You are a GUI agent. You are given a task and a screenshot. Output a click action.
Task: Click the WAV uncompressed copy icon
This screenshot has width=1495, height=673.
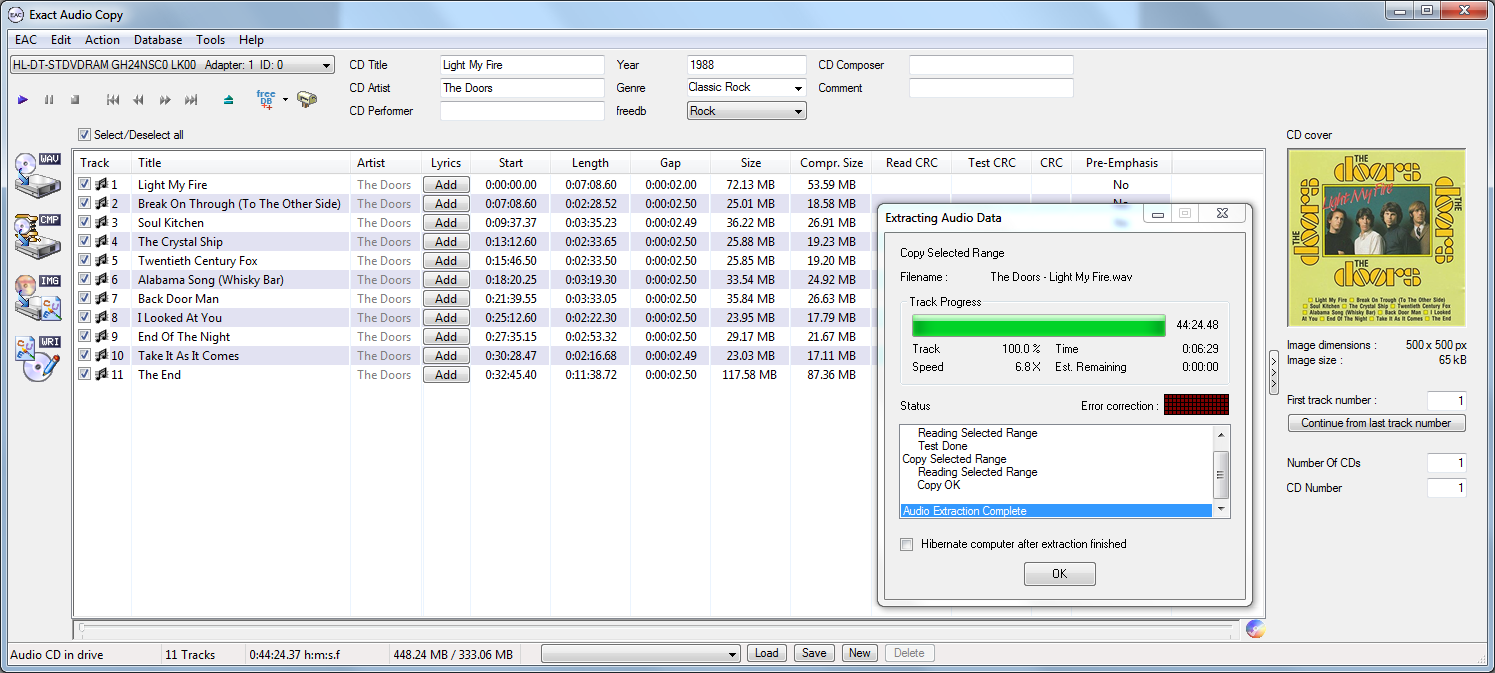pyautogui.click(x=38, y=176)
